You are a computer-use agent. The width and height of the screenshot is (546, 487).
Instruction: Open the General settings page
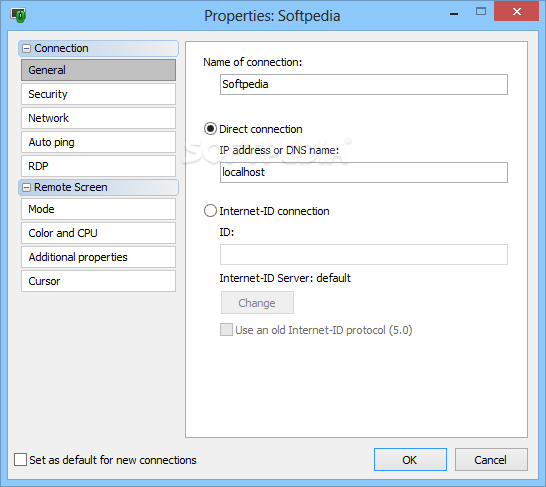(98, 70)
